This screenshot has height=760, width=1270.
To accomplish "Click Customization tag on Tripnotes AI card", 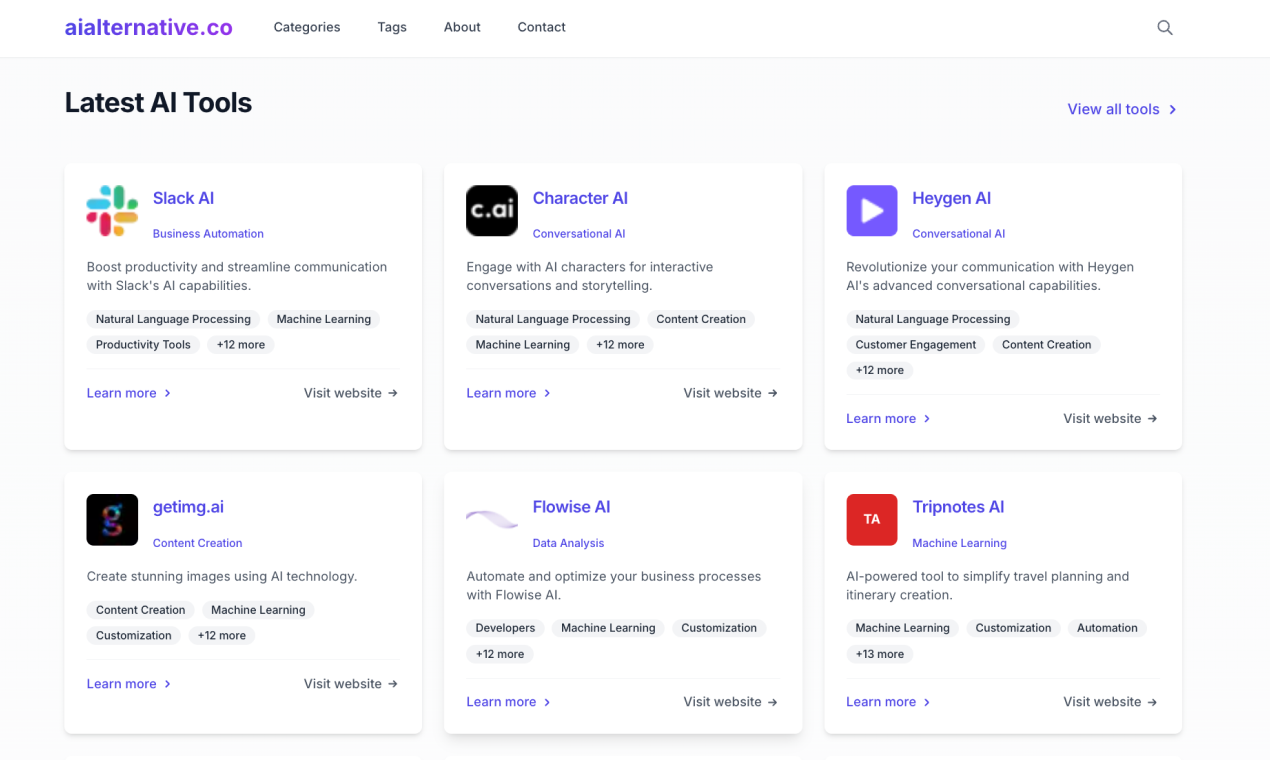I will (1013, 628).
